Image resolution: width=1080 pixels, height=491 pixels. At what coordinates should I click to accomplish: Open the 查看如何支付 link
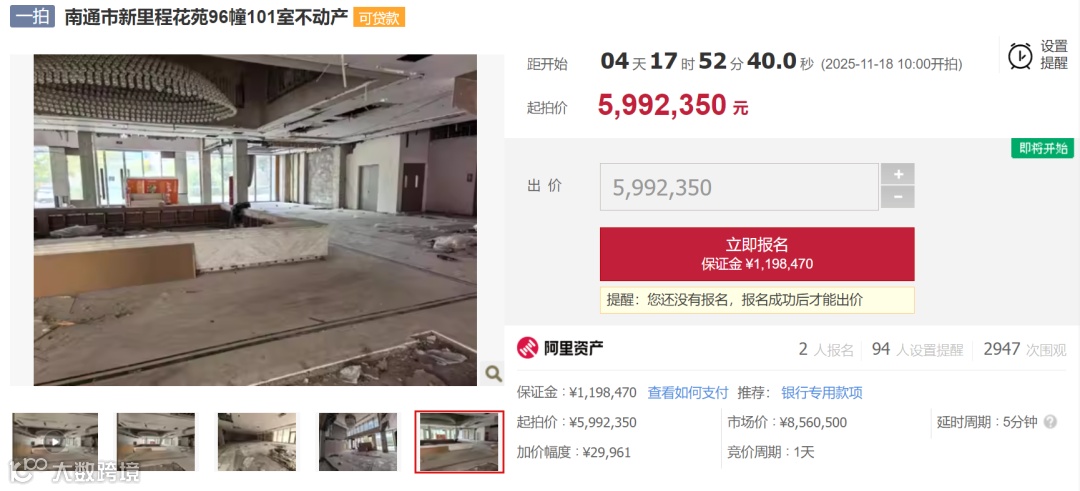tap(687, 393)
